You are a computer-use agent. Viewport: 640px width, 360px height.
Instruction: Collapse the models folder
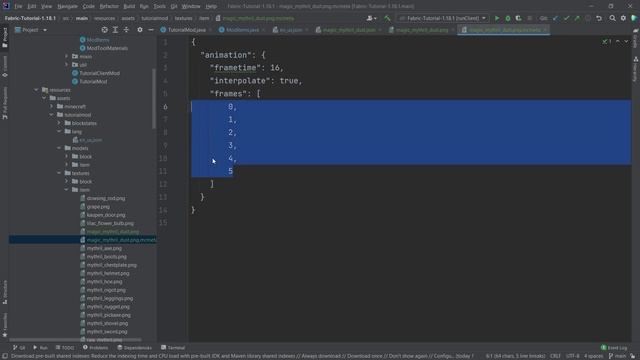click(x=59, y=148)
